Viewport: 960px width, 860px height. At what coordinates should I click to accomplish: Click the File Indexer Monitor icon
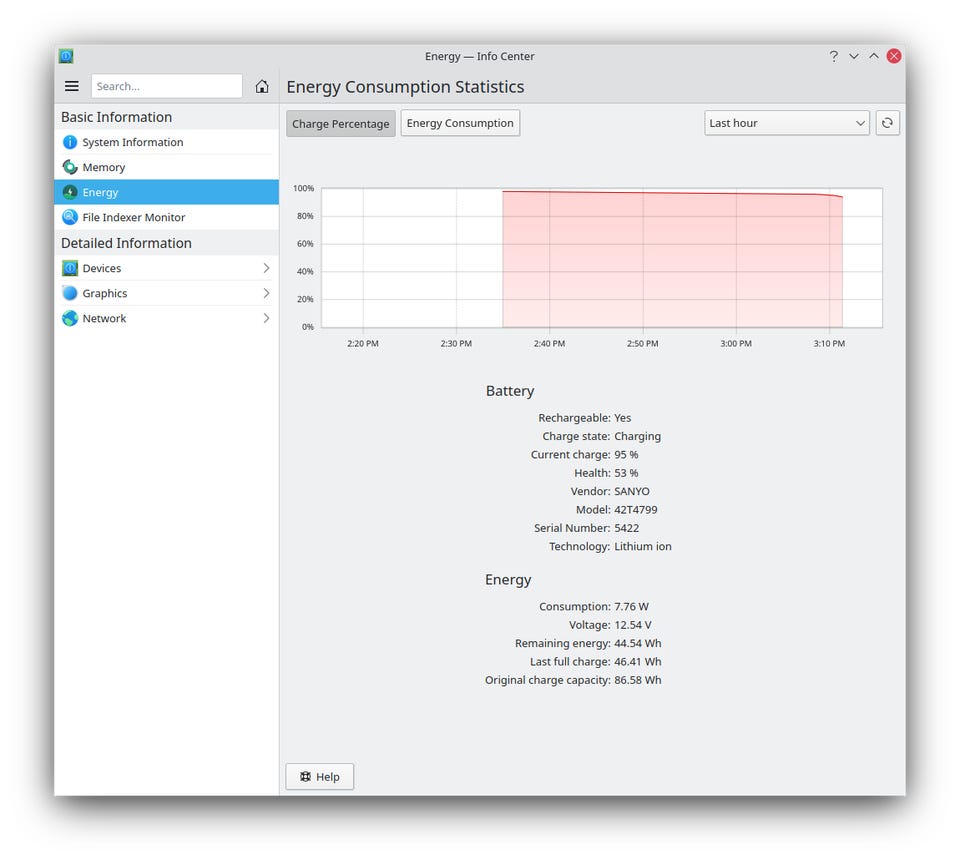[70, 217]
